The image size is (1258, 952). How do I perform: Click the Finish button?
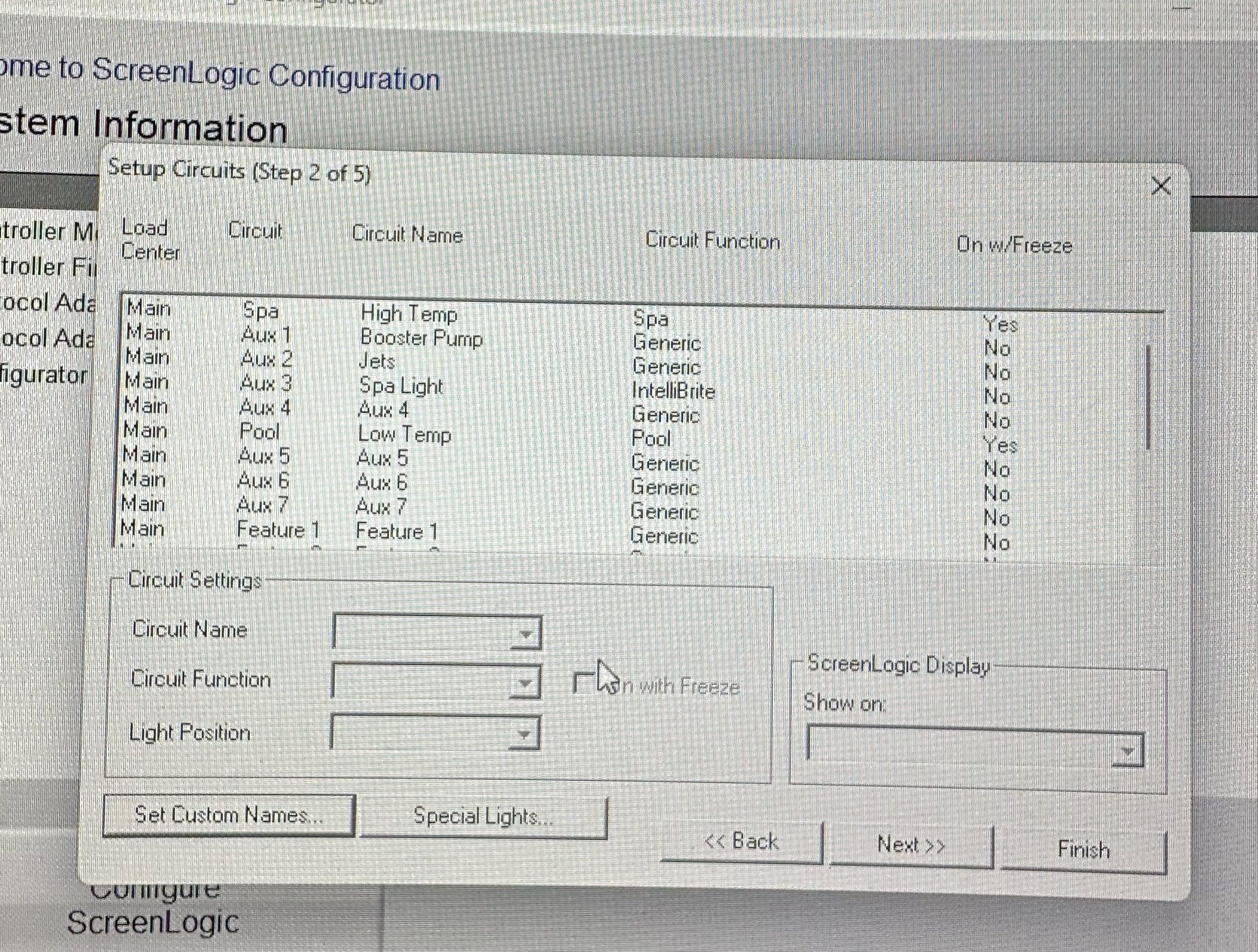click(1083, 850)
